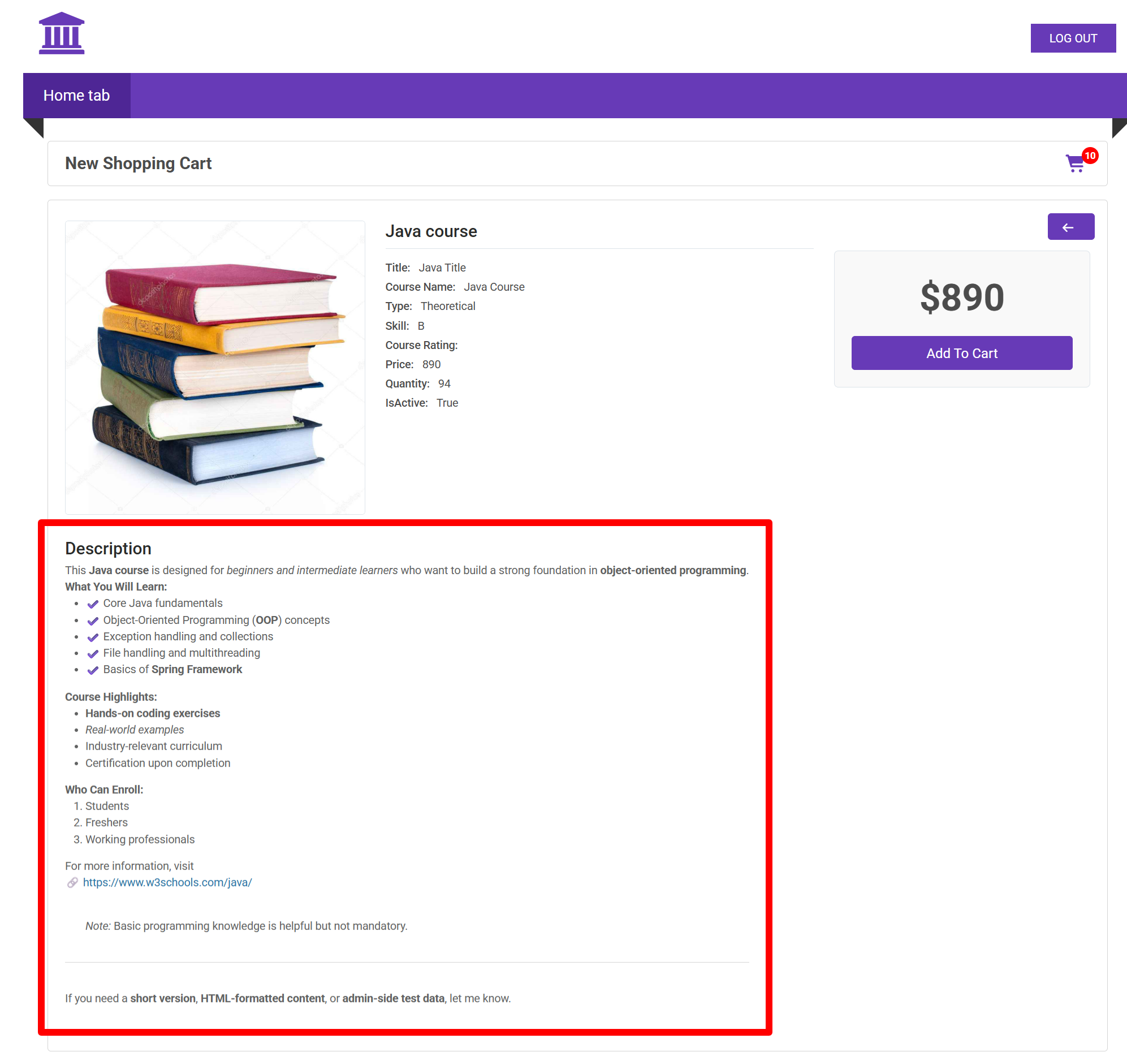Click the Java course title heading
The width and height of the screenshot is (1127, 1064).
[x=431, y=231]
